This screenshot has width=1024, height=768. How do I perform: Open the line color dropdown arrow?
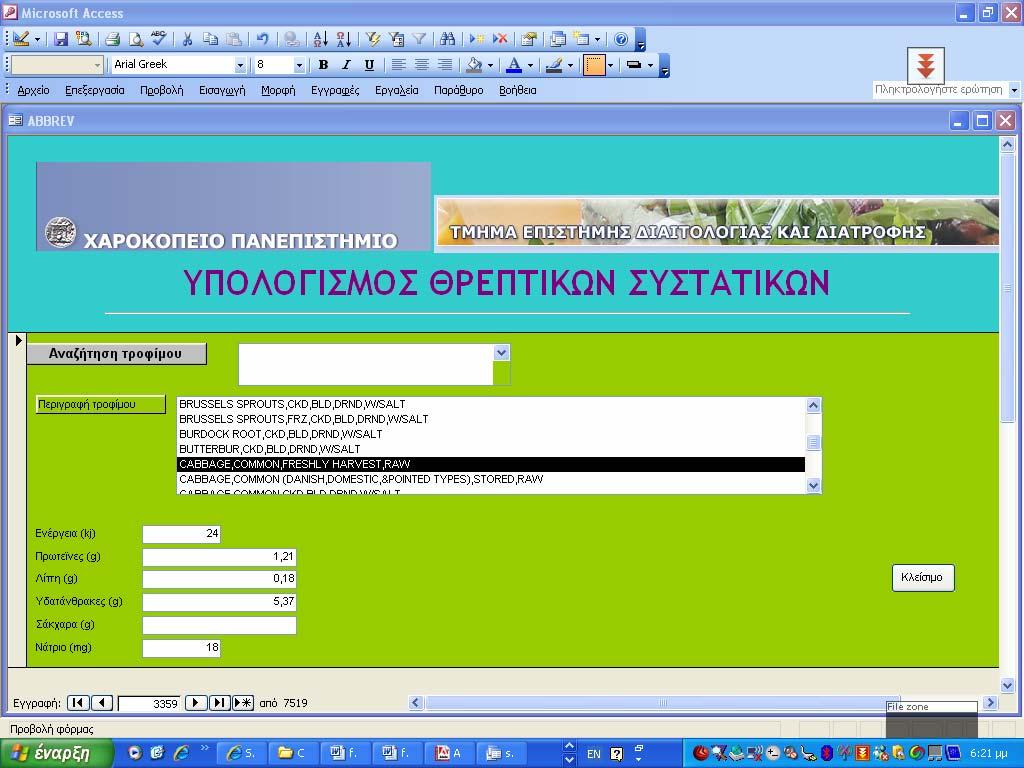coord(570,65)
